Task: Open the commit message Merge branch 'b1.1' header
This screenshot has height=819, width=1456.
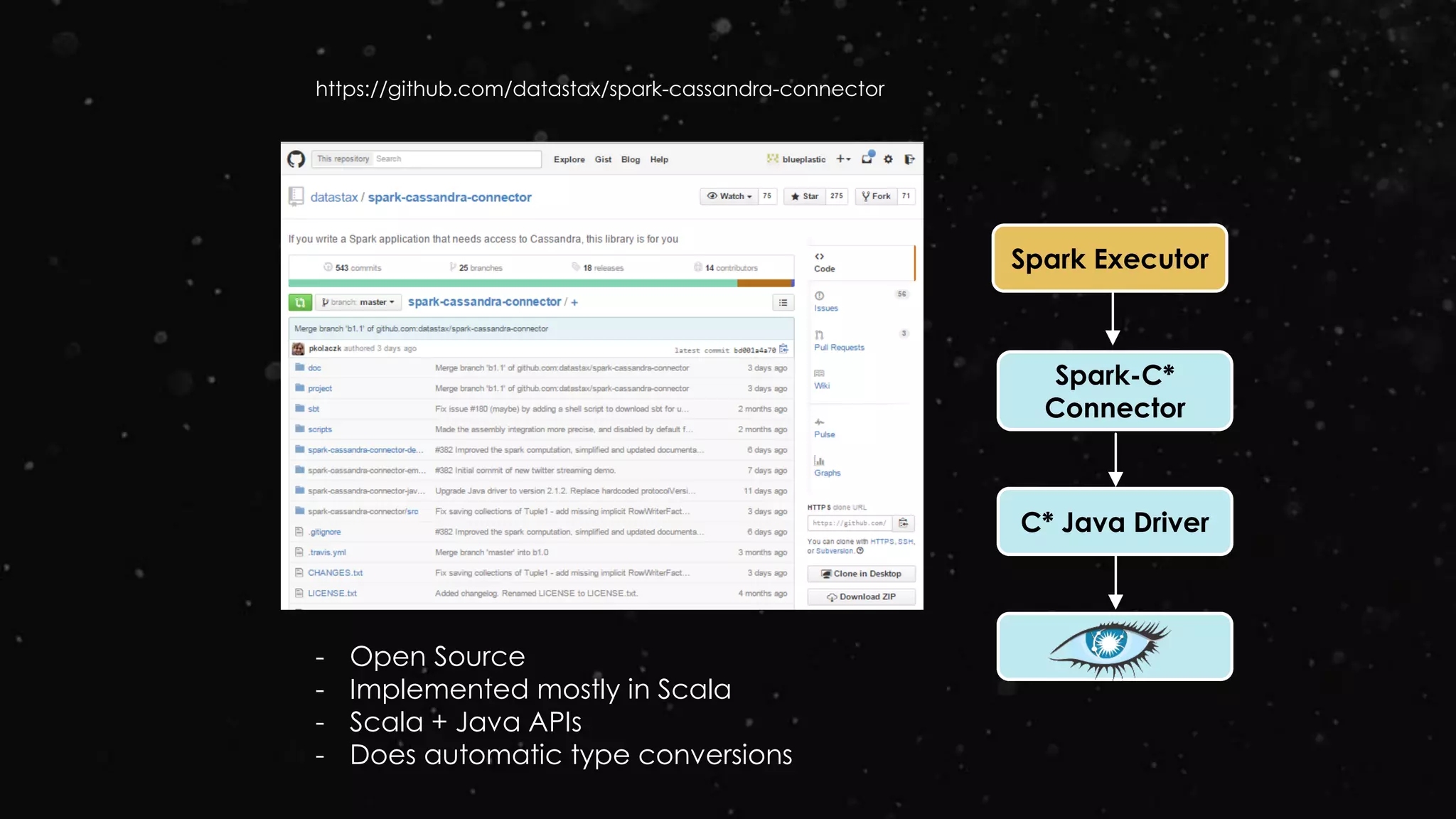Action: 421,328
